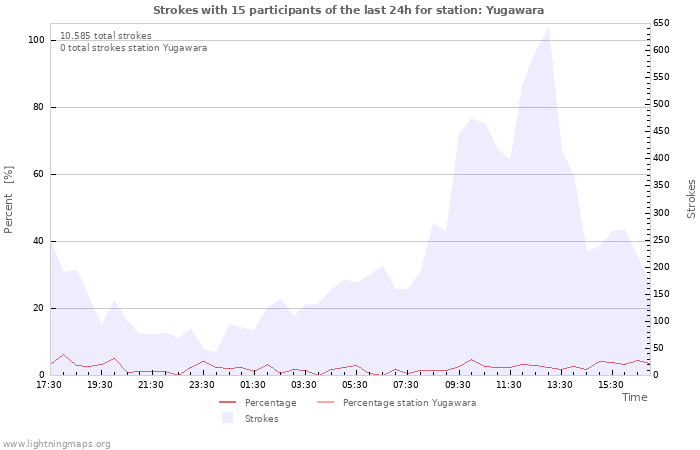Open the www.lightningmaps.org watermark link
The width and height of the screenshot is (700, 450).
tap(56, 443)
